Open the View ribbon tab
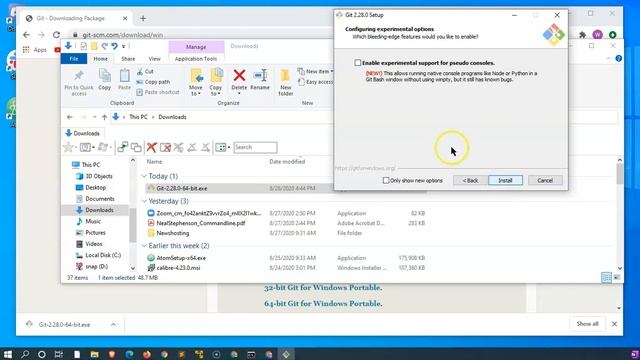 (x=154, y=59)
